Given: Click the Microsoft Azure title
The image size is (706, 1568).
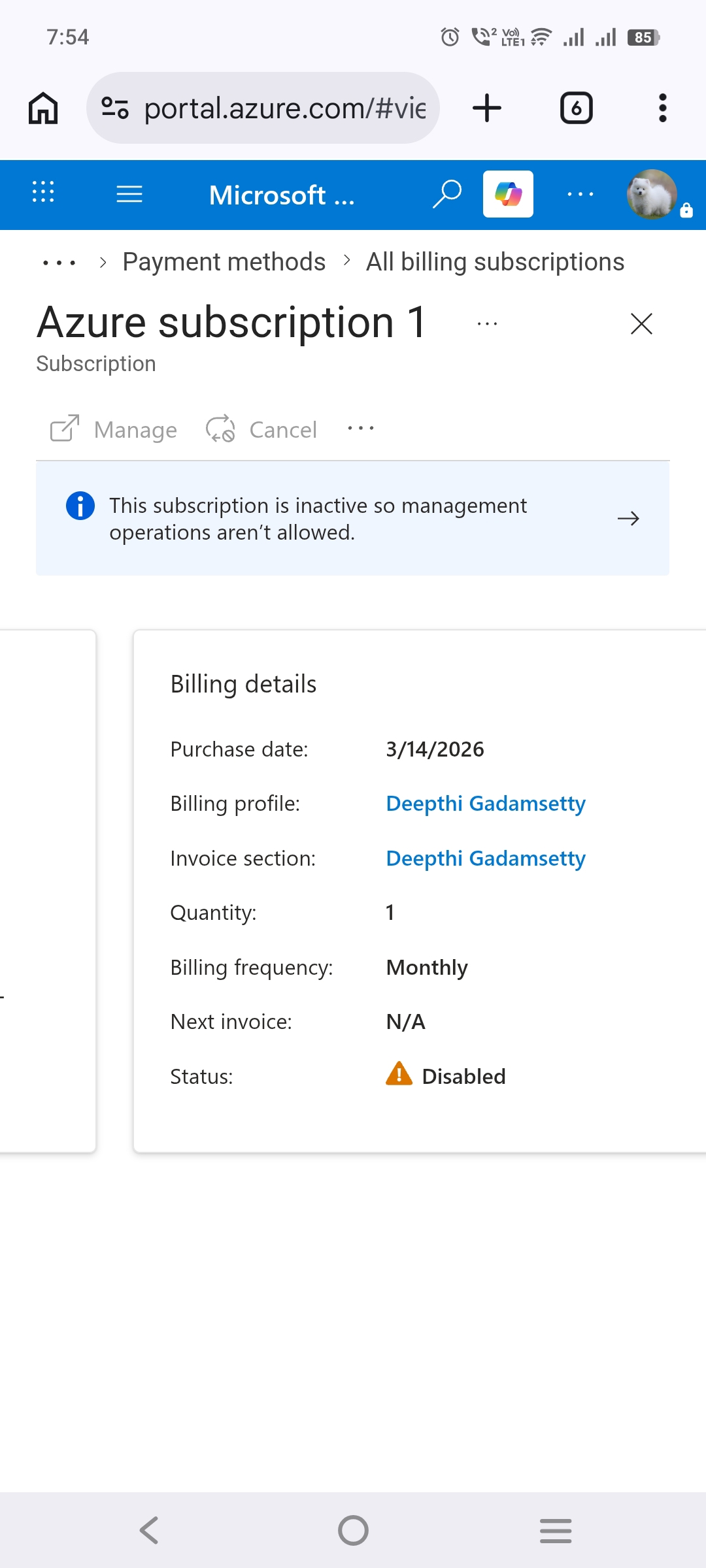Looking at the screenshot, I should pos(282,195).
